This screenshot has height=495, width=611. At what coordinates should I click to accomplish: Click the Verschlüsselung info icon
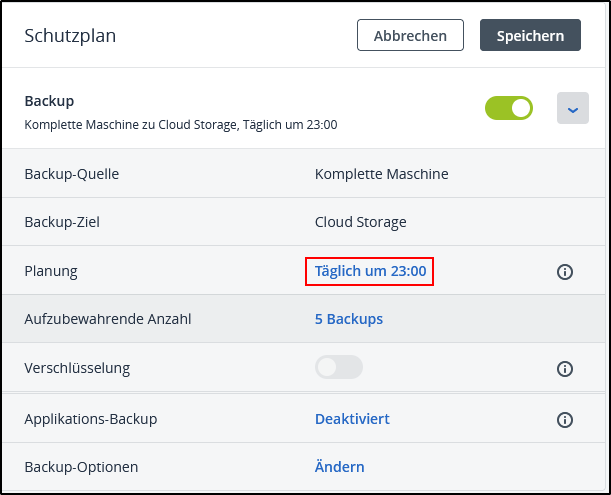[564, 369]
